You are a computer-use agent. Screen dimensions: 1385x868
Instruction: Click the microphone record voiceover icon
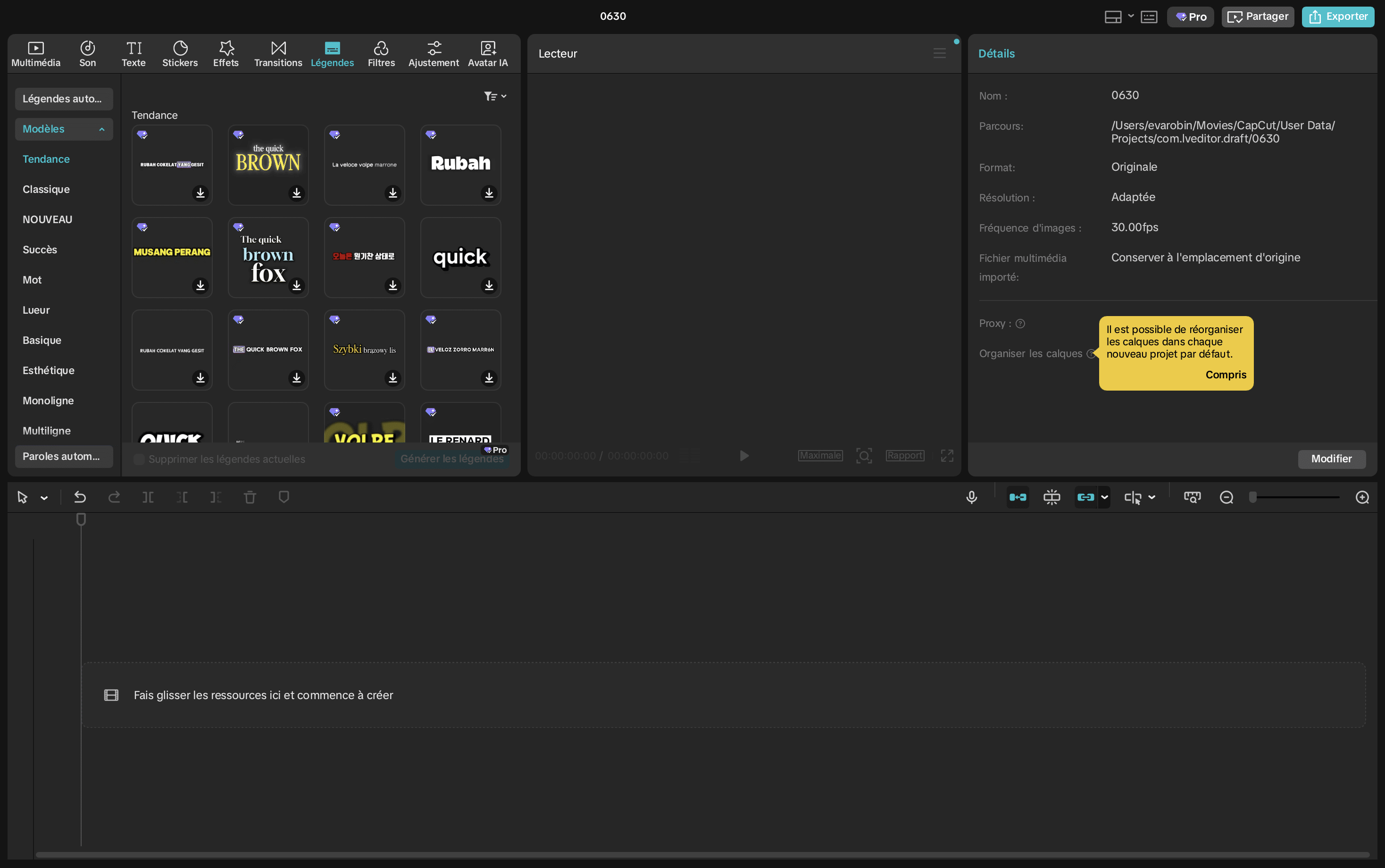(971, 497)
